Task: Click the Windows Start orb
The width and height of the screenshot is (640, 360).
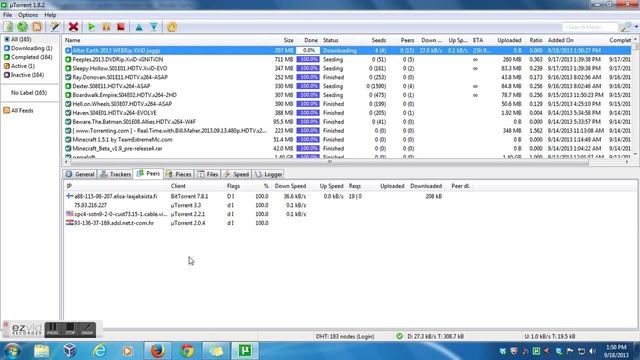Action: (12, 351)
